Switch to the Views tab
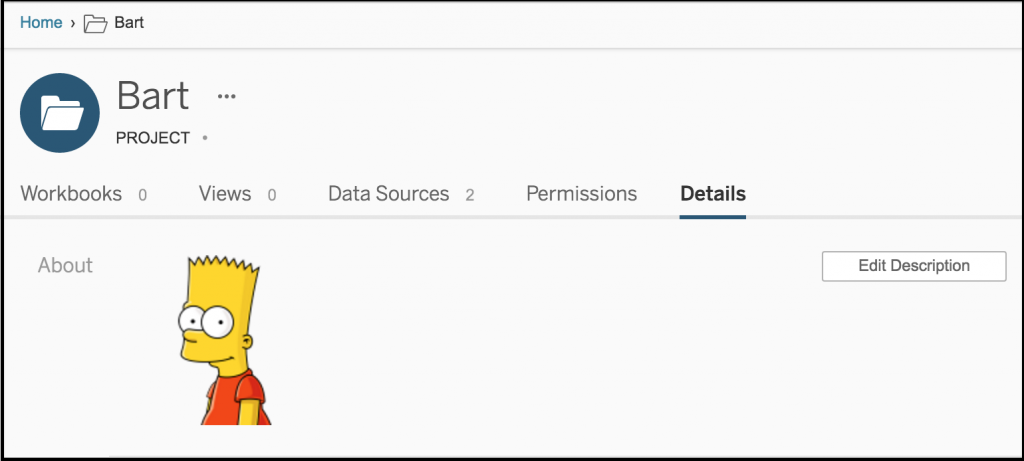The height and width of the screenshot is (461, 1024). [x=225, y=194]
